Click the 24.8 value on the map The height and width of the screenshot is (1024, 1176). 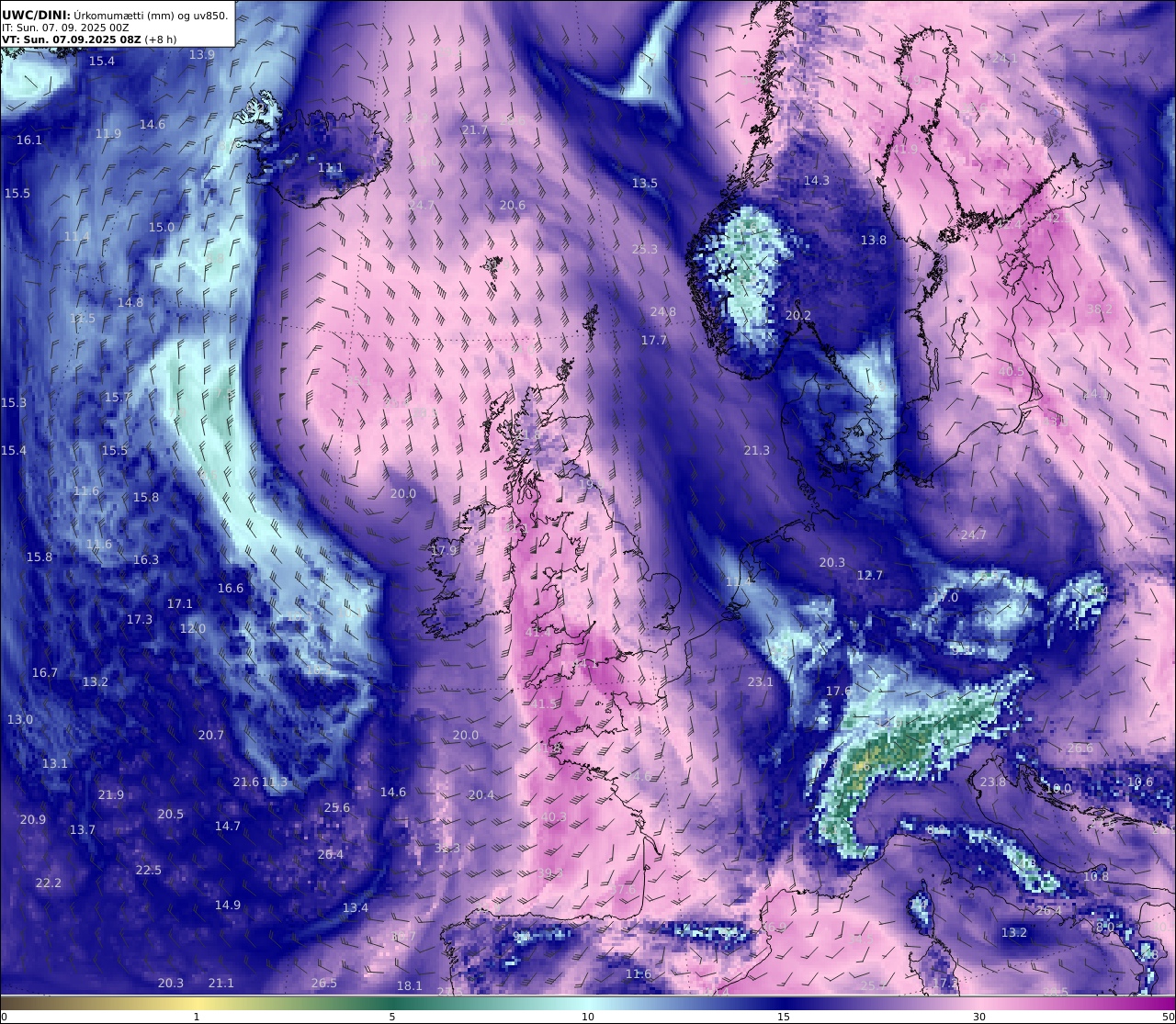pyautogui.click(x=663, y=311)
